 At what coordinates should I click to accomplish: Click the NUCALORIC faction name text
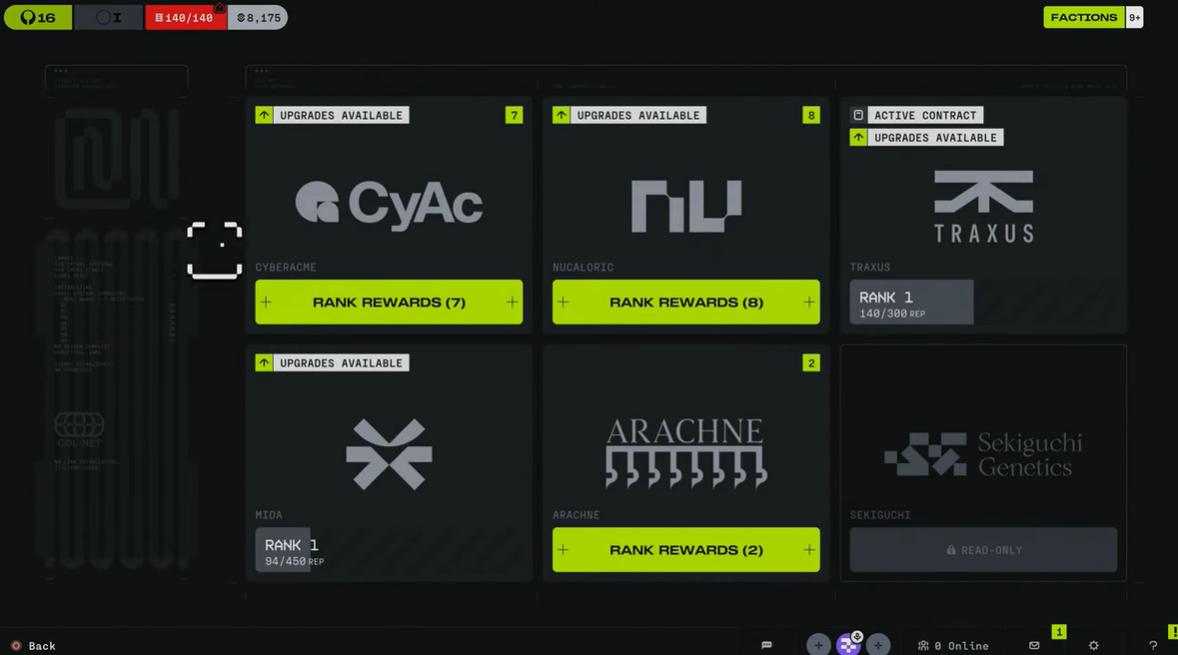coord(583,267)
